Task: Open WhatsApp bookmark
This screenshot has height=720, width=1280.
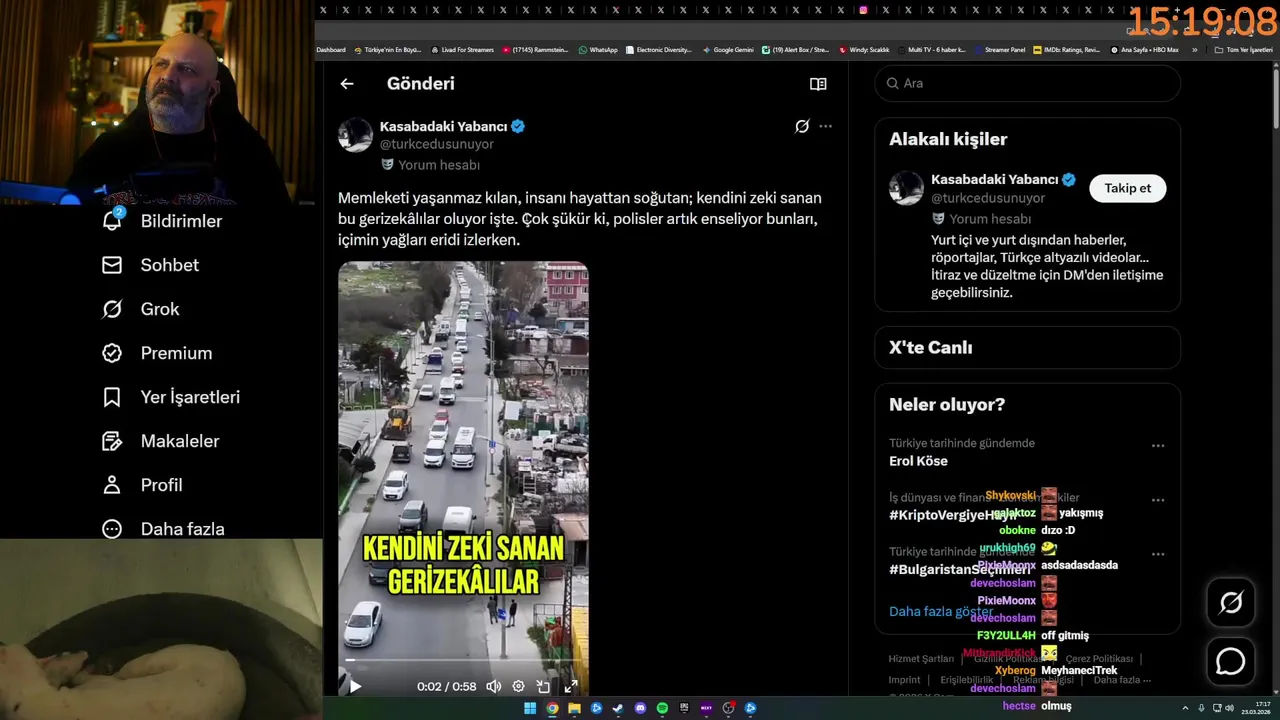Action: pos(598,50)
